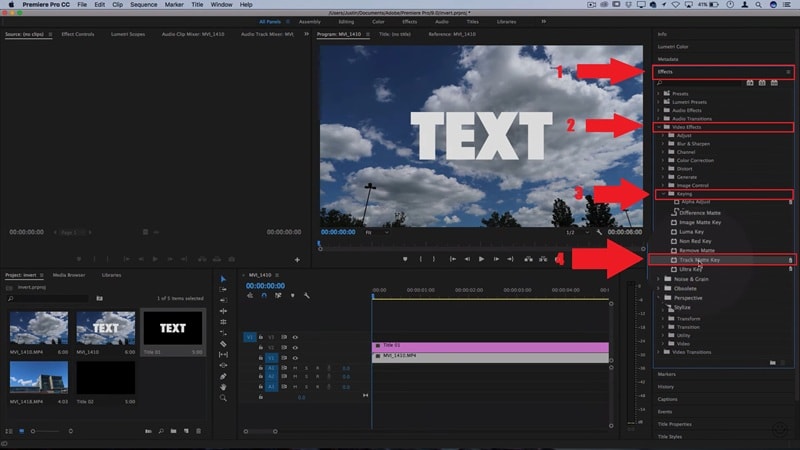Select the Selection tool in the toolbar

tap(223, 279)
